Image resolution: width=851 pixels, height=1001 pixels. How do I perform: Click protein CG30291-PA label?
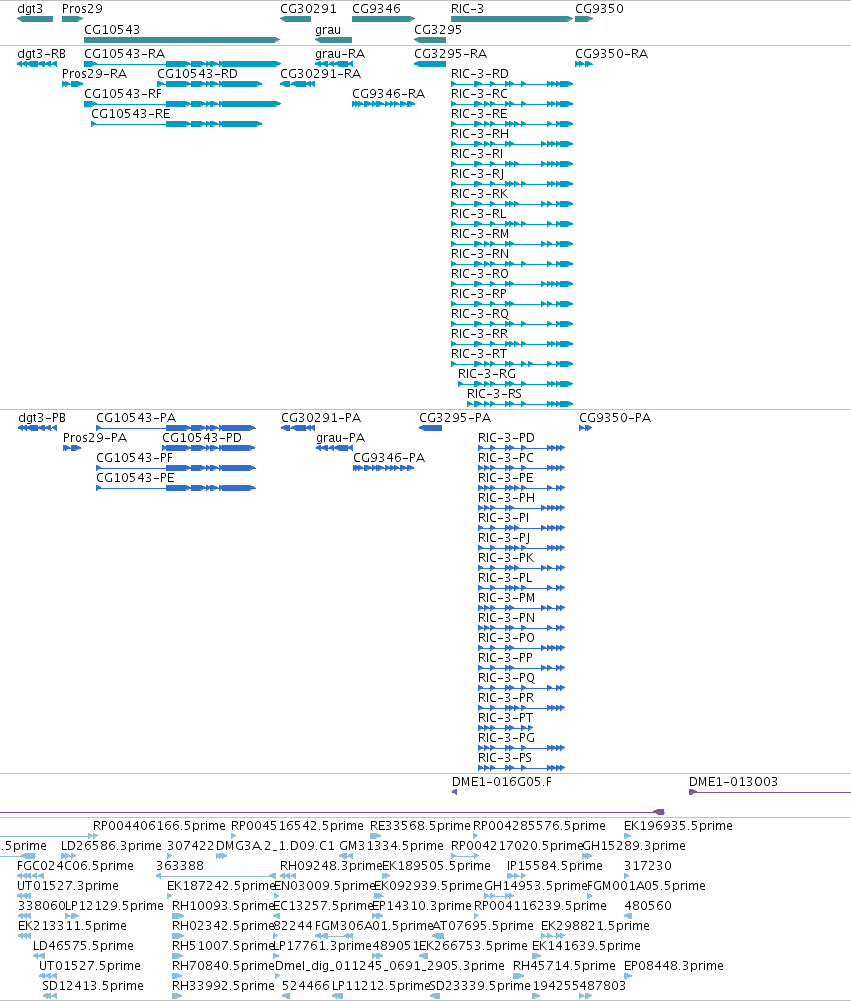coord(321,418)
